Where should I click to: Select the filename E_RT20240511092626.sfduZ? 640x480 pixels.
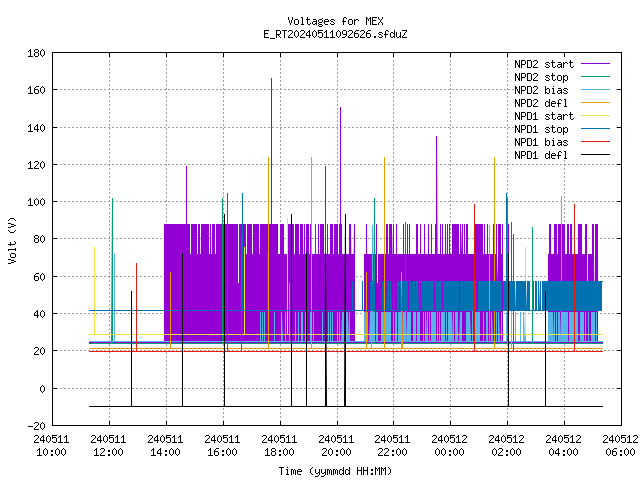335,34
